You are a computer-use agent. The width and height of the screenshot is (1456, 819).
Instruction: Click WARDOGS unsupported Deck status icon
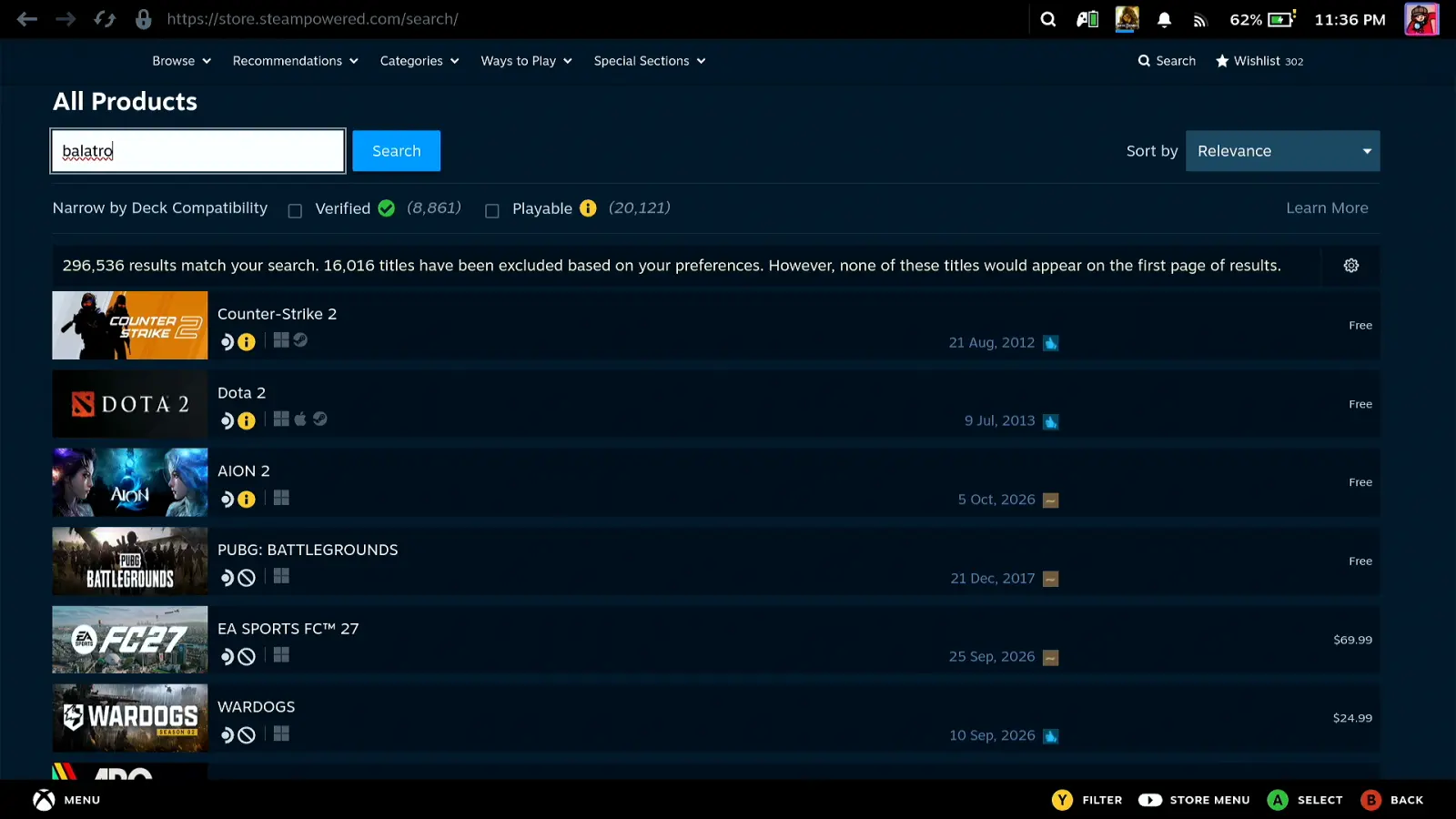(x=247, y=735)
